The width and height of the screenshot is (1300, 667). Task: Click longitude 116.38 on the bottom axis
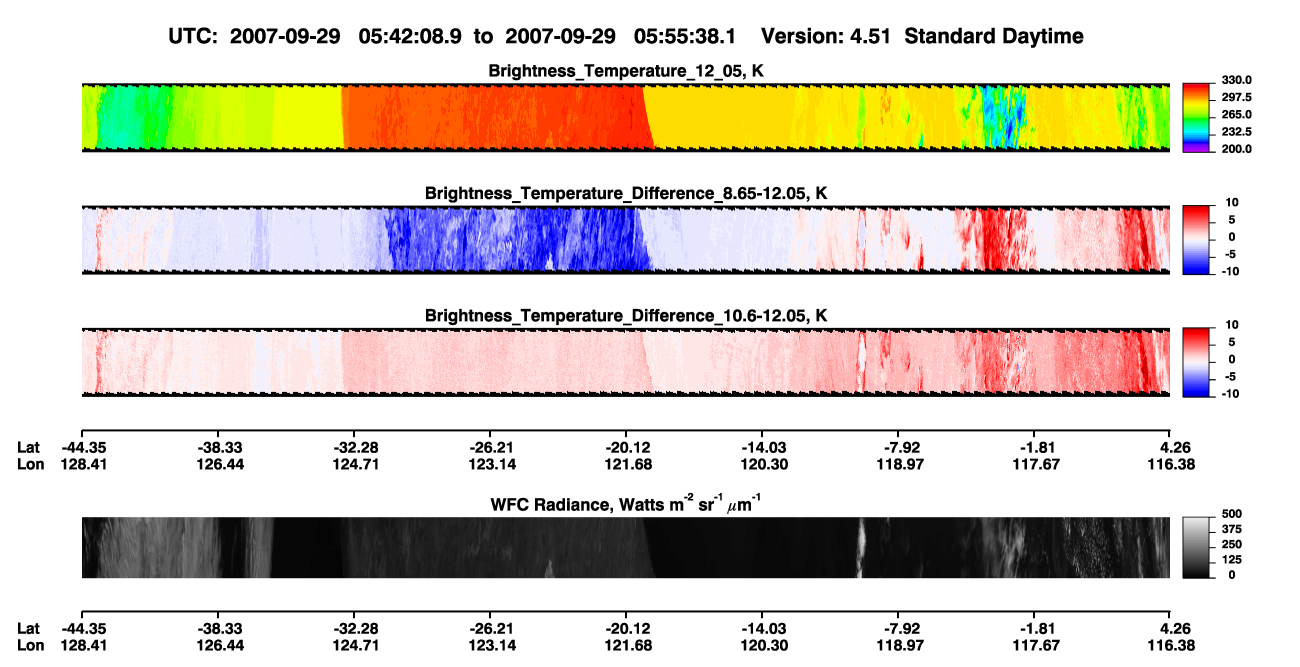(x=1173, y=646)
